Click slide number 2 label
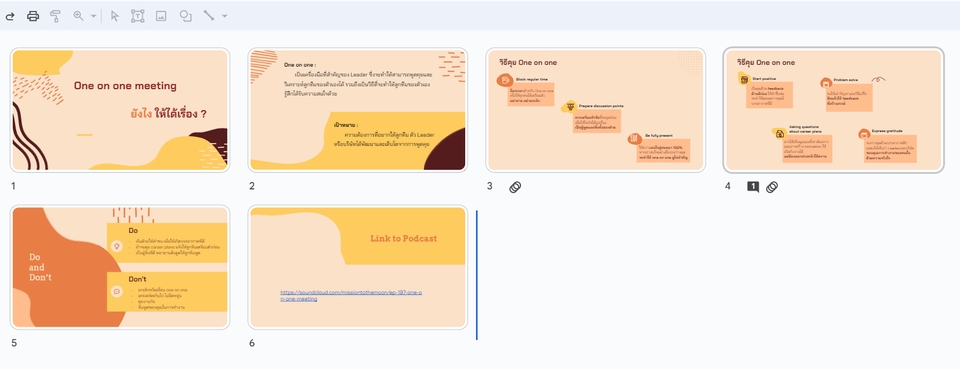This screenshot has width=960, height=369. coord(252,186)
